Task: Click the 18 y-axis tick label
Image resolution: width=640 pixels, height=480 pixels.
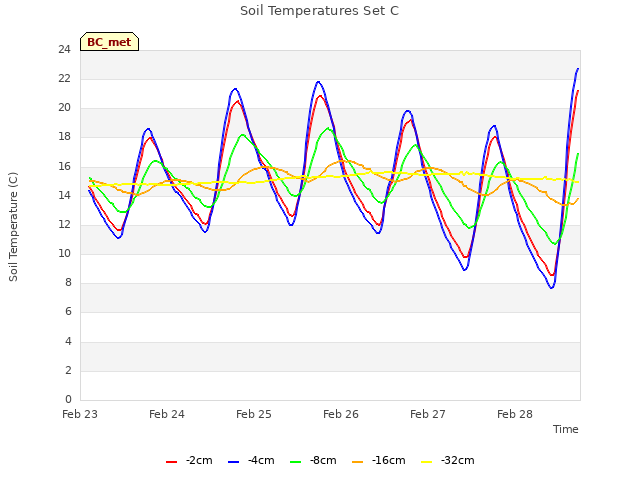Action: click(x=64, y=137)
